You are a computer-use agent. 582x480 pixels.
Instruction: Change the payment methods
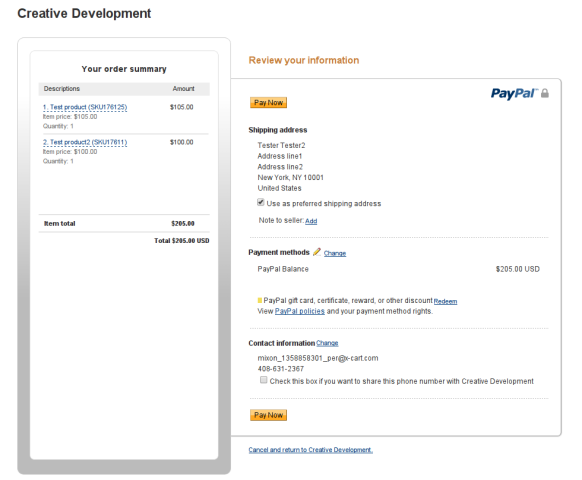(335, 253)
